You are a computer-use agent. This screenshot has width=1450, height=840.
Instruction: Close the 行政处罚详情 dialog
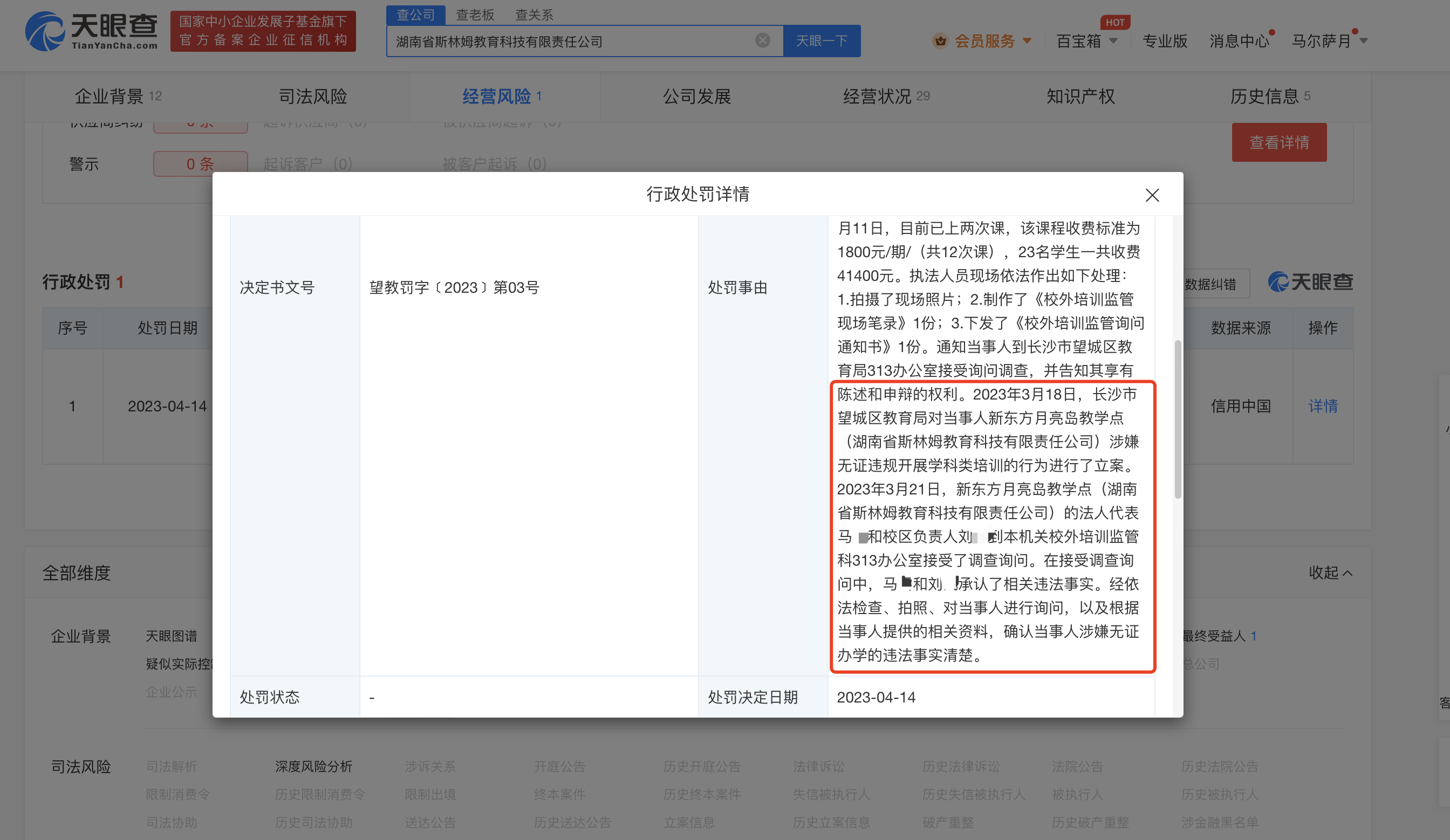[1153, 195]
